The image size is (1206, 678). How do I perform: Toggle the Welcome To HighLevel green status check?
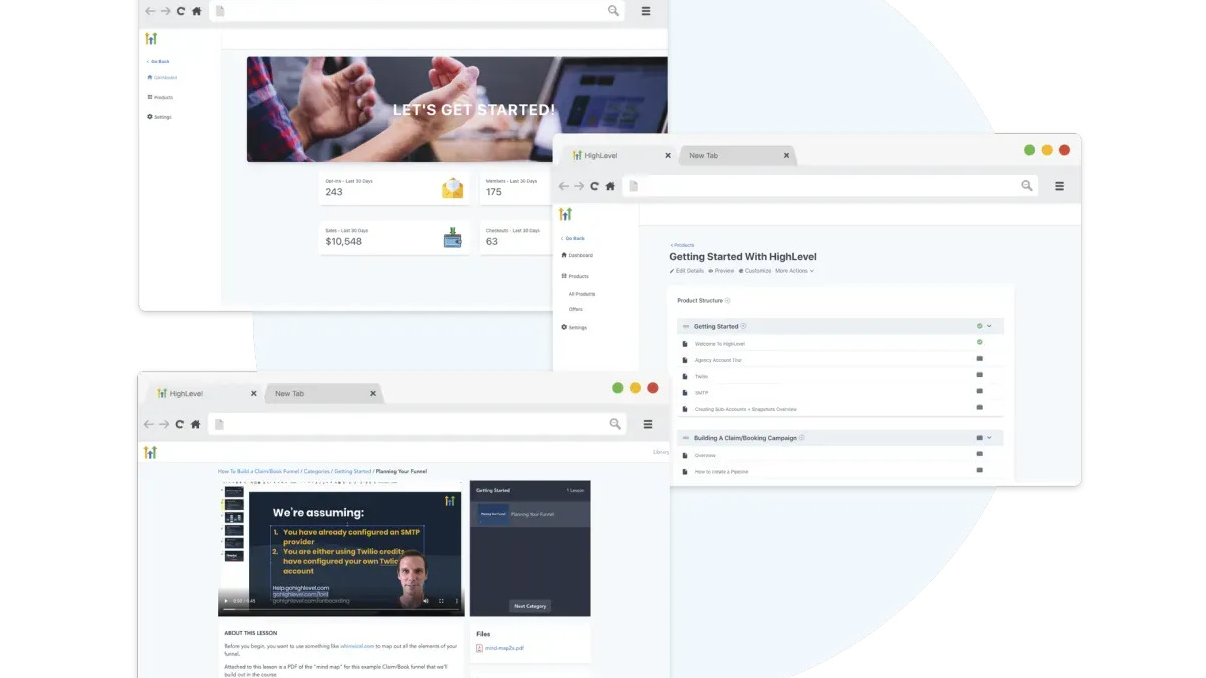[979, 342]
